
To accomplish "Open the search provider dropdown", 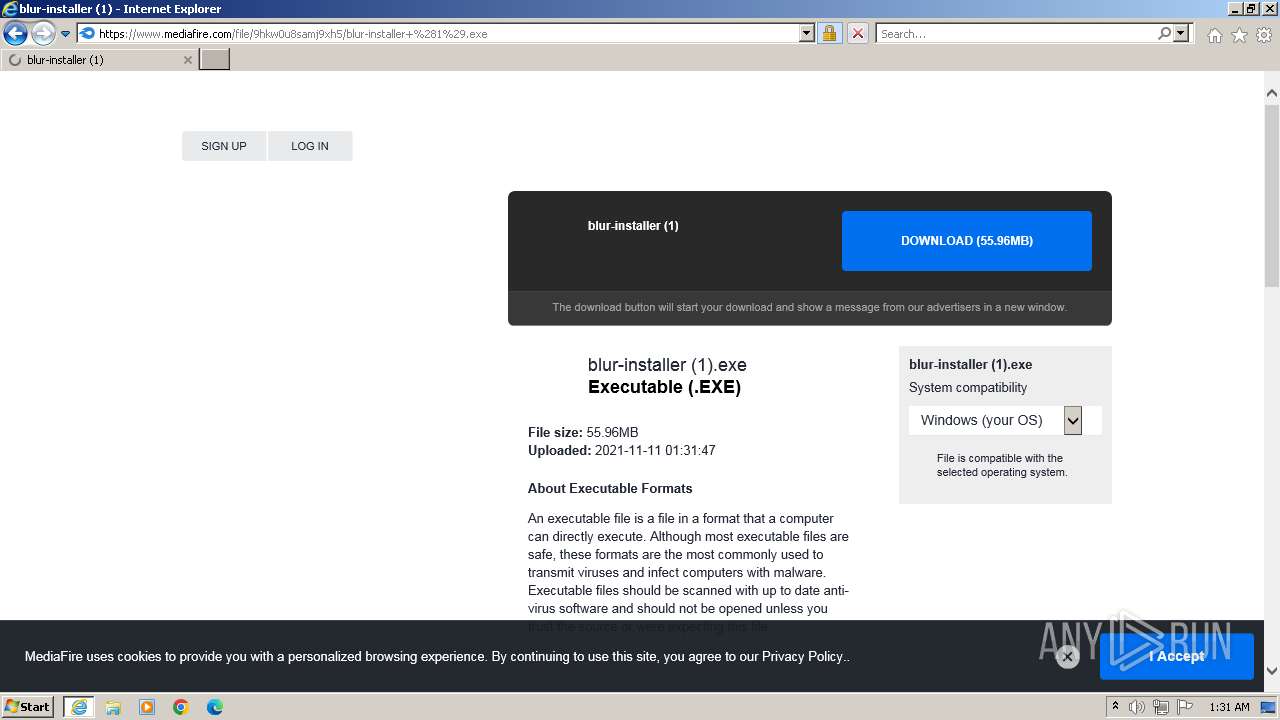I will (x=1181, y=33).
